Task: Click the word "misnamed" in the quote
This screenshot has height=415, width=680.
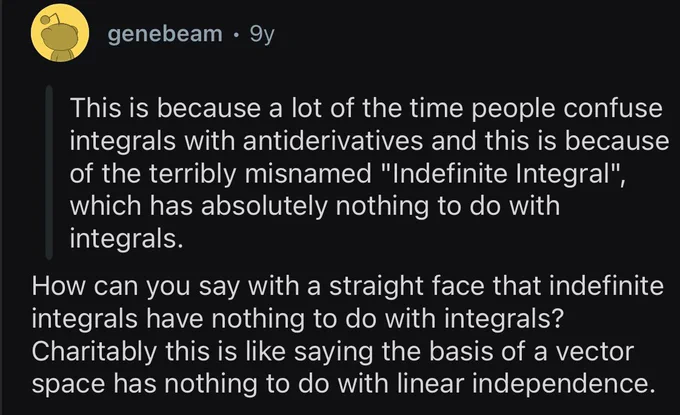Action: (308, 173)
